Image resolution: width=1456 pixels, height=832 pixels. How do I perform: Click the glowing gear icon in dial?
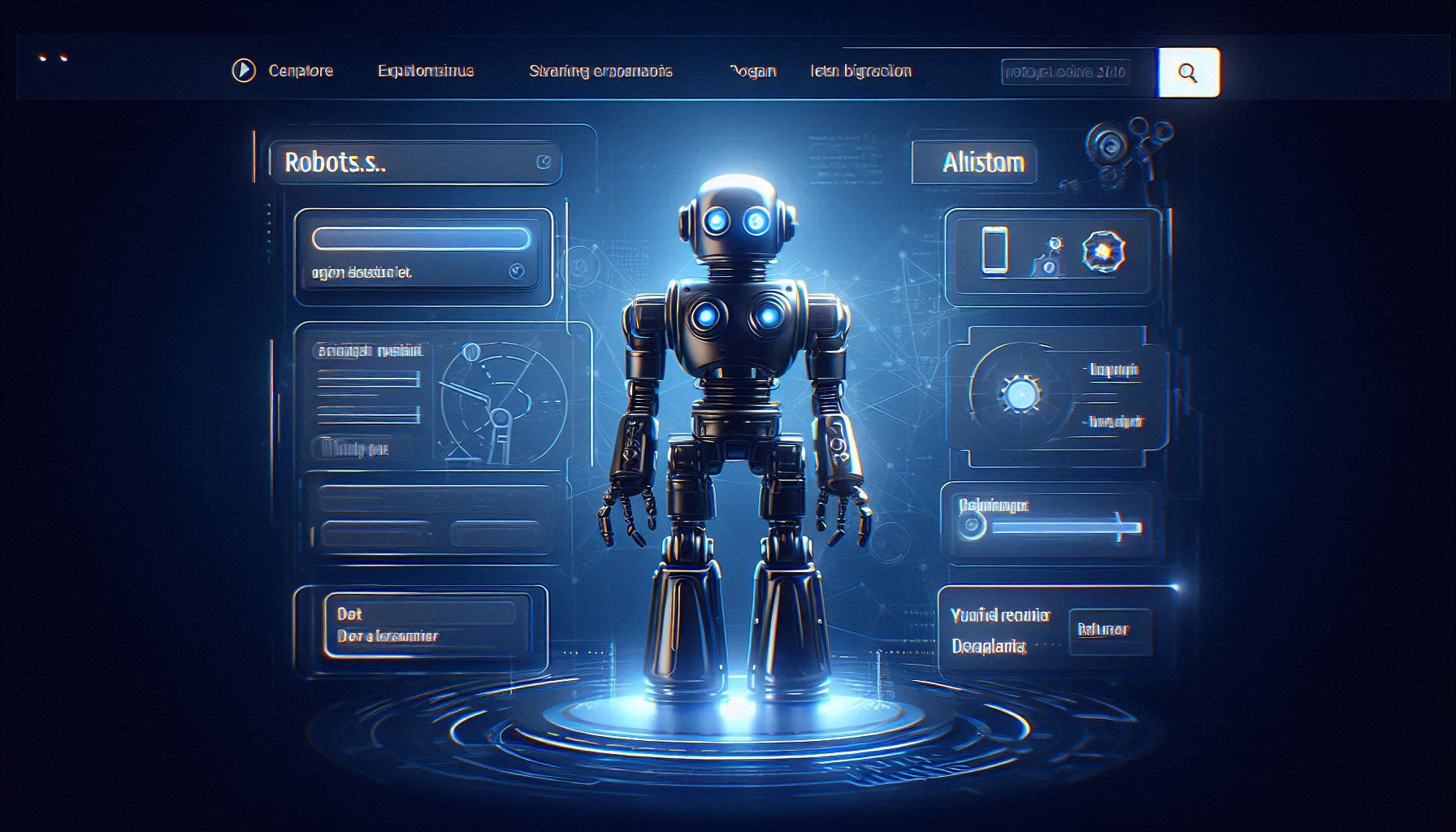[1020, 394]
